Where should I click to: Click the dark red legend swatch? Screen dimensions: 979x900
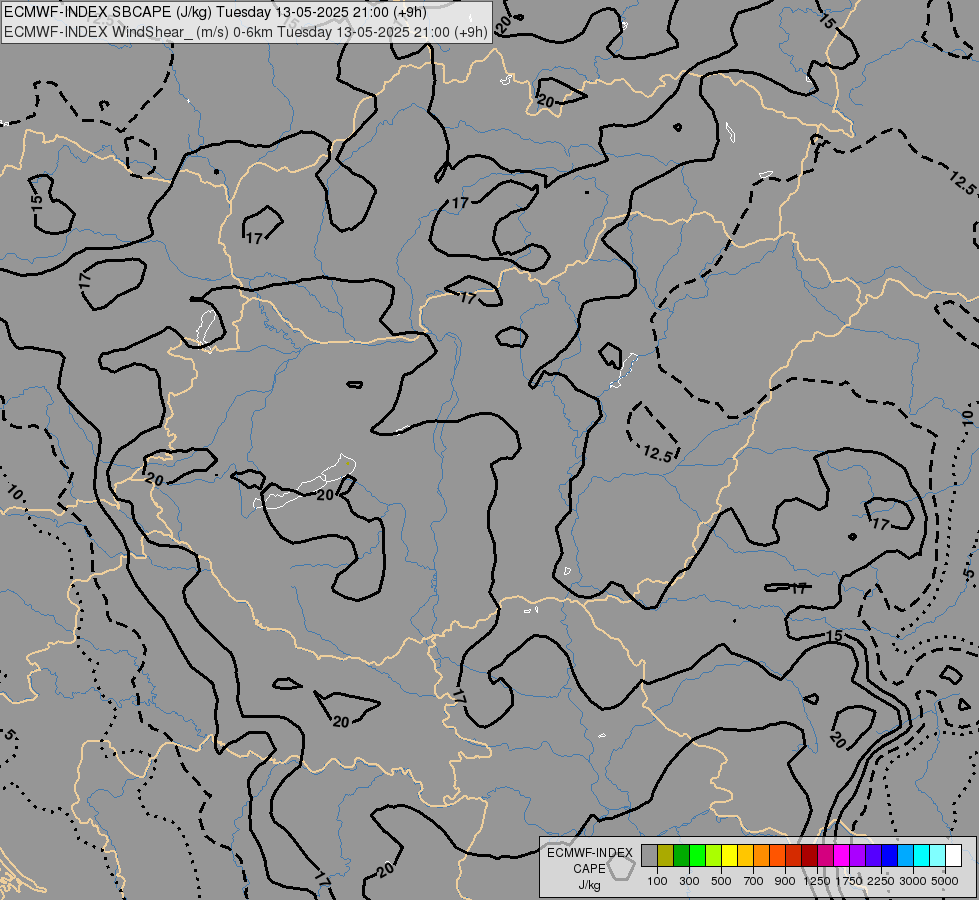pyautogui.click(x=809, y=855)
